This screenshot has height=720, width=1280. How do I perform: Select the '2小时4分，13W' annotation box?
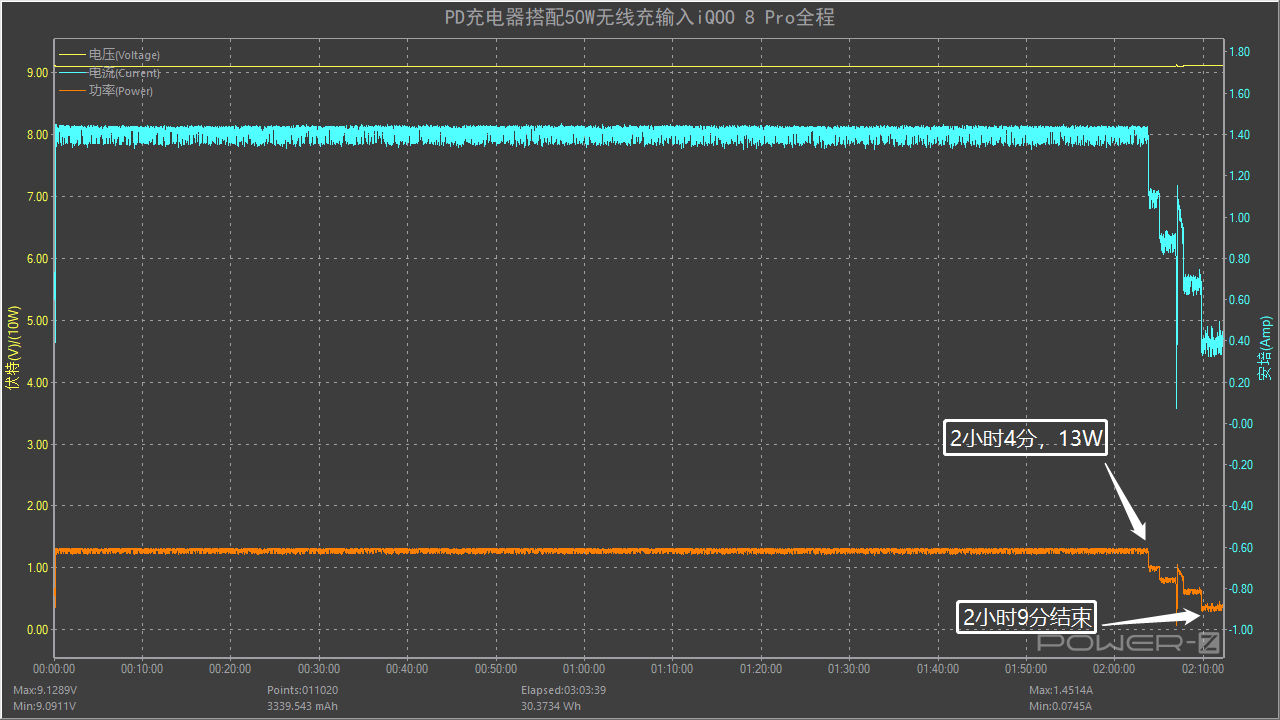click(1025, 437)
